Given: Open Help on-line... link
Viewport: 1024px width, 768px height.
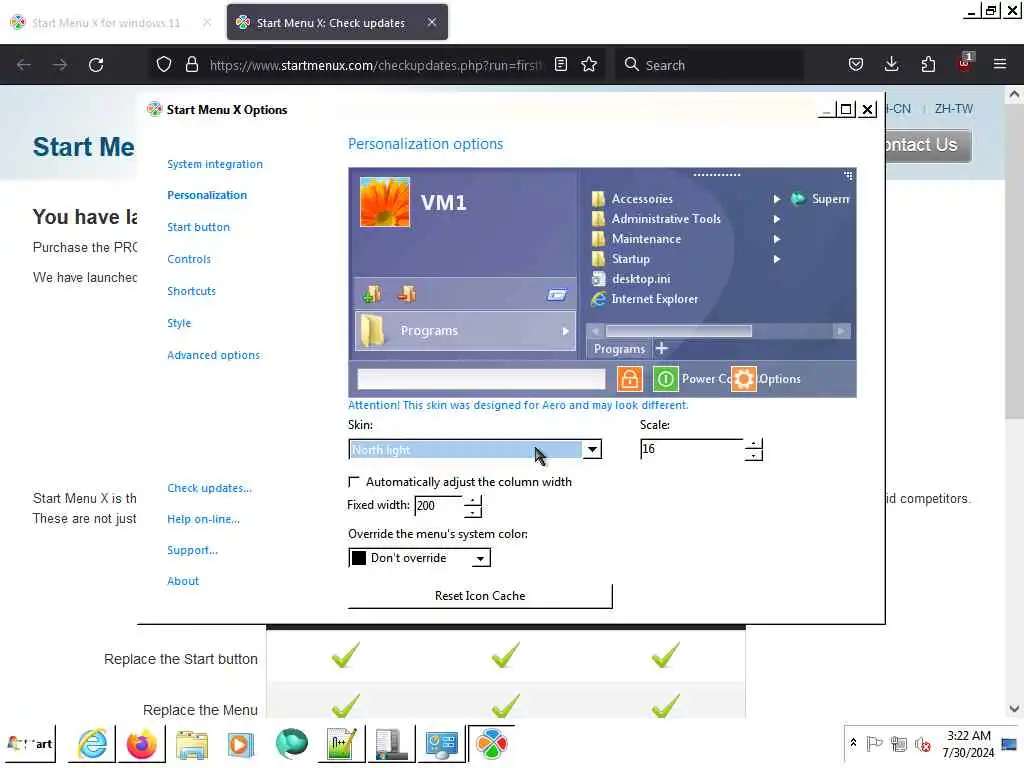Looking at the screenshot, I should (x=203, y=519).
